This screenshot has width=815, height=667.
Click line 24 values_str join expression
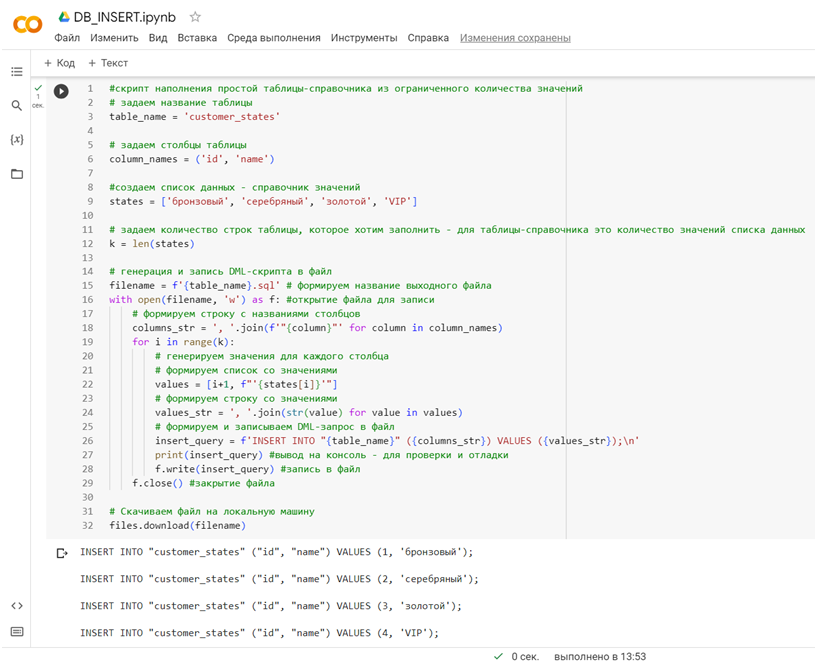pyautogui.click(x=309, y=413)
